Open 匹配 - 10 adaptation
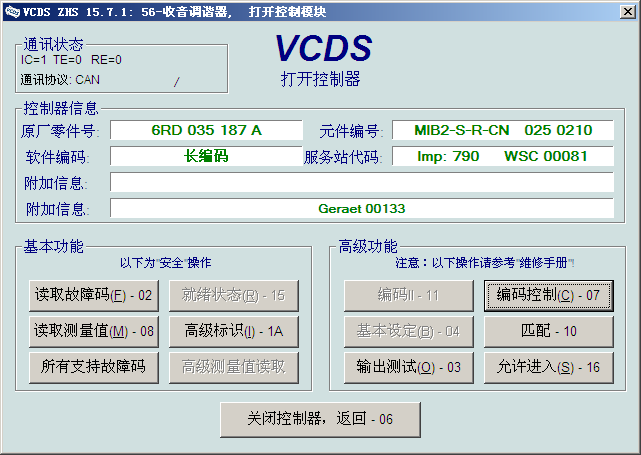The width and height of the screenshot is (641, 455). tap(549, 331)
